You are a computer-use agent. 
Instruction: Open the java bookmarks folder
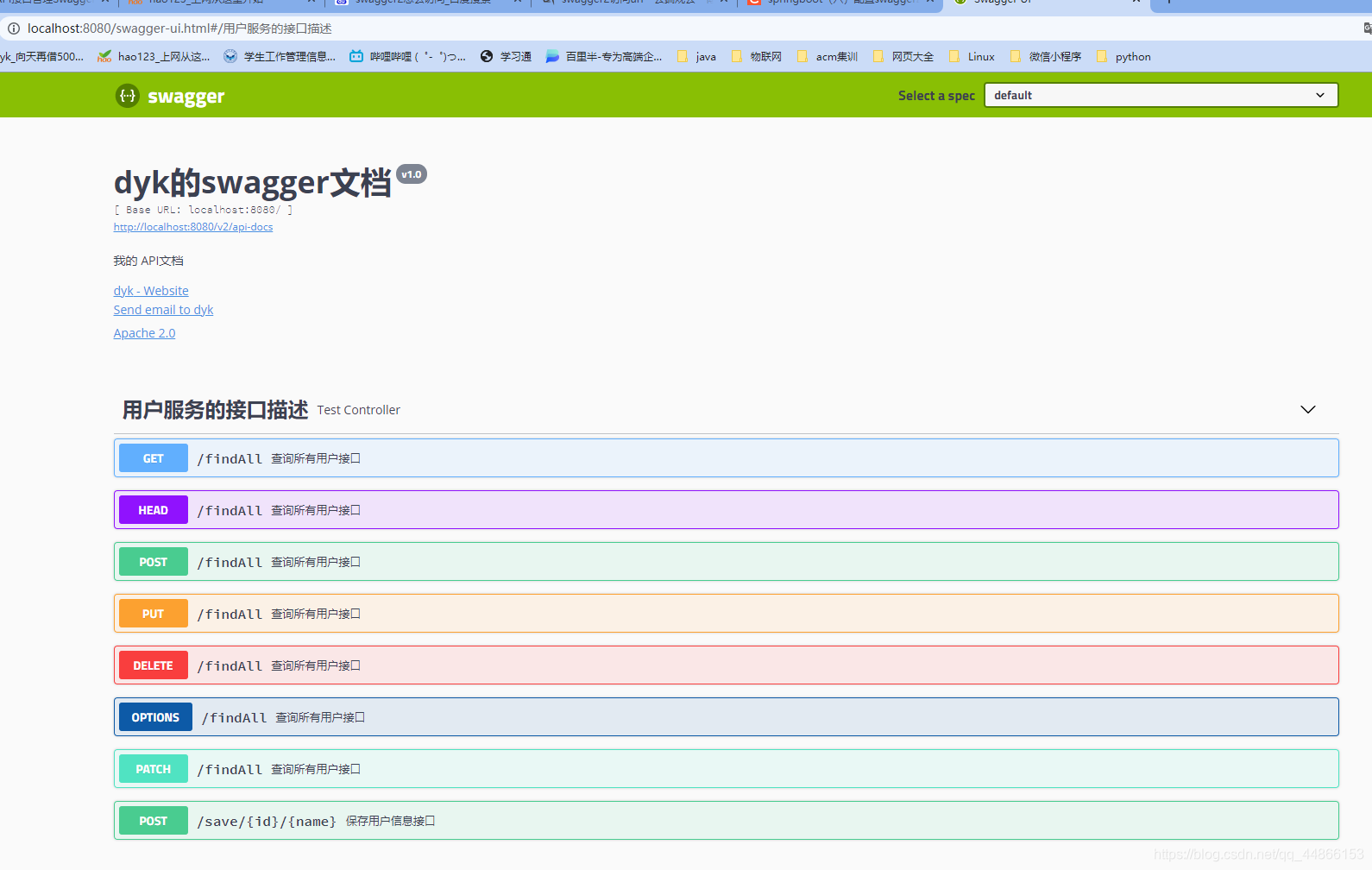point(696,57)
